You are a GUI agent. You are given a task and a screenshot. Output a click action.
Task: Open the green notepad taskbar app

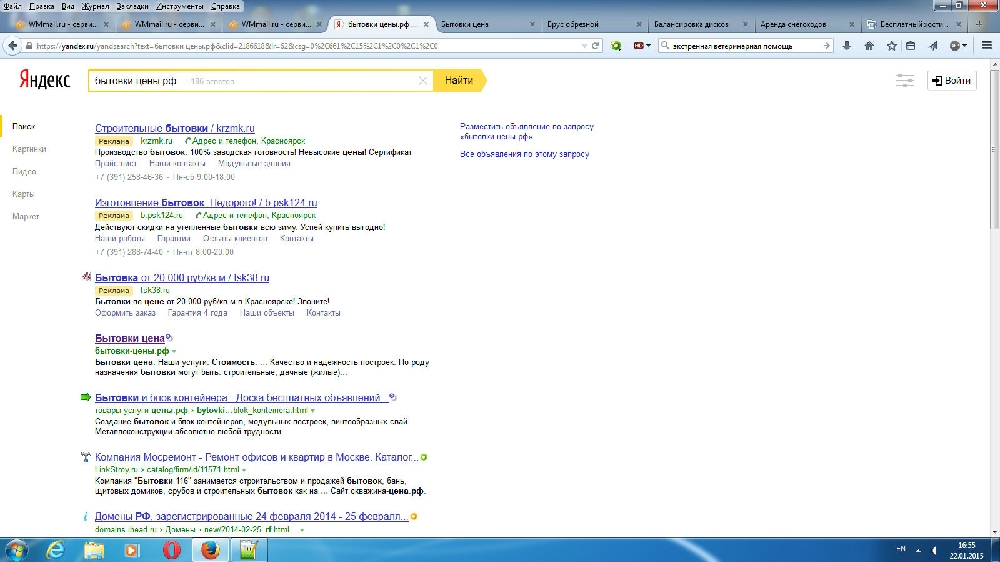coord(248,550)
